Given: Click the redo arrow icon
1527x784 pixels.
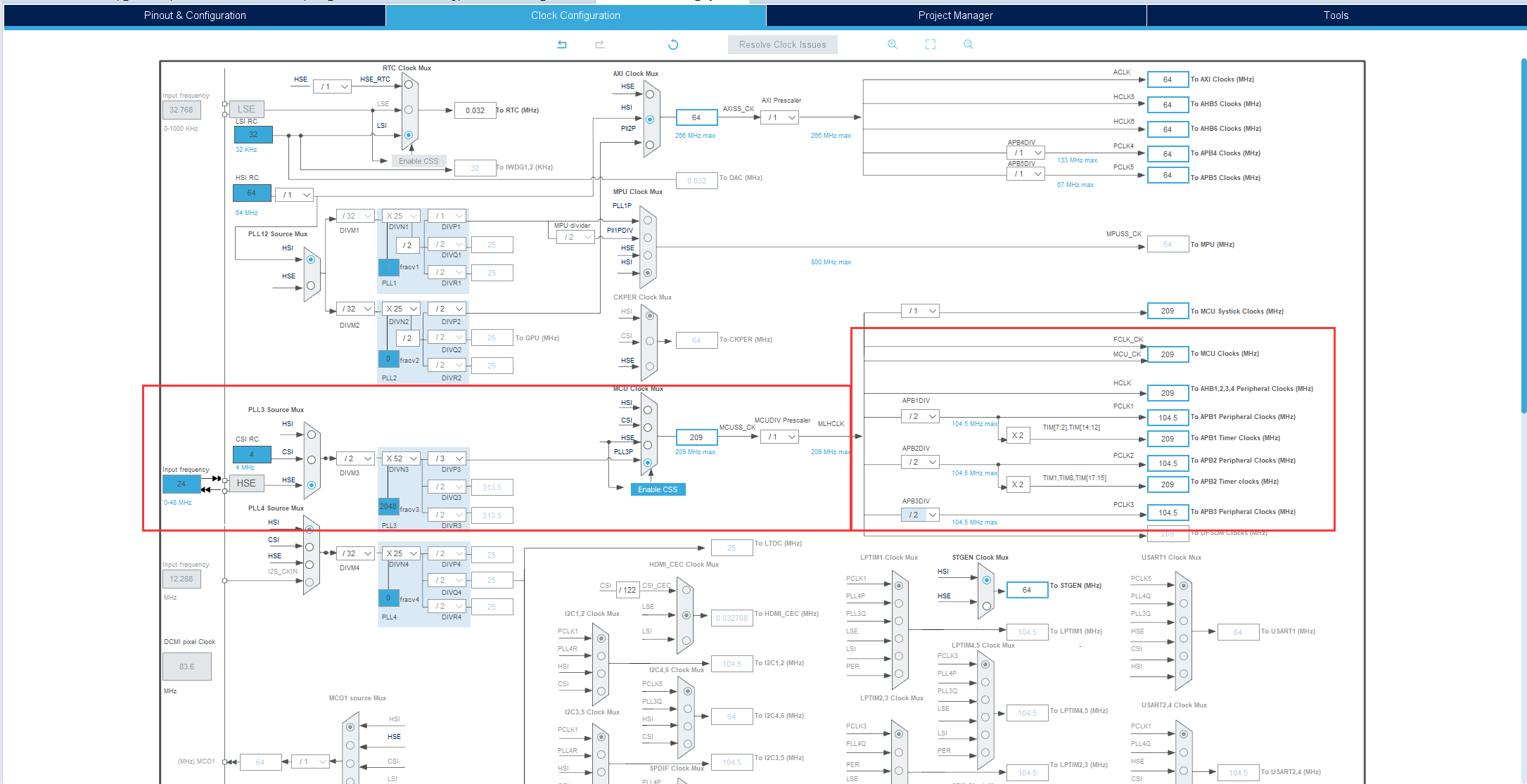Looking at the screenshot, I should 599,44.
